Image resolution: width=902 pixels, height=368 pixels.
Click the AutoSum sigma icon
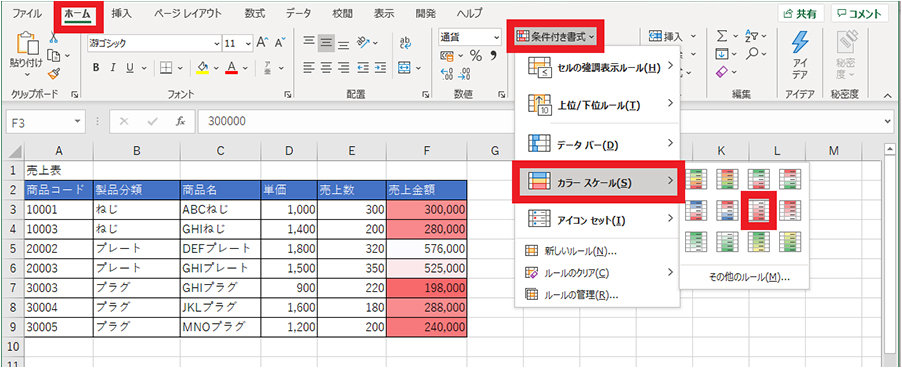723,36
